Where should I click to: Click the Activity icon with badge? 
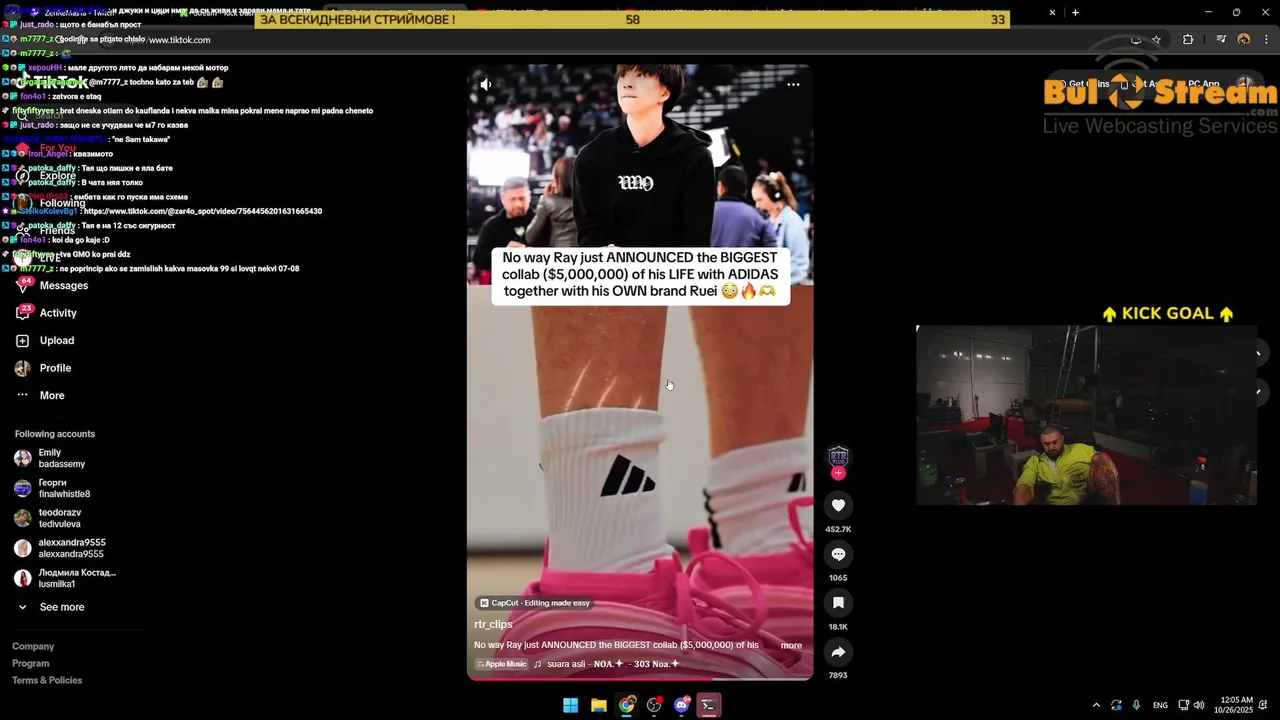pos(22,313)
